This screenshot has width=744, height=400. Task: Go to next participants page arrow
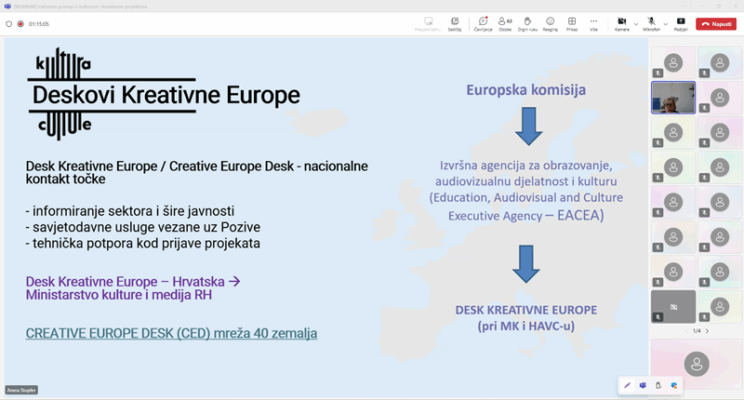[x=708, y=330]
